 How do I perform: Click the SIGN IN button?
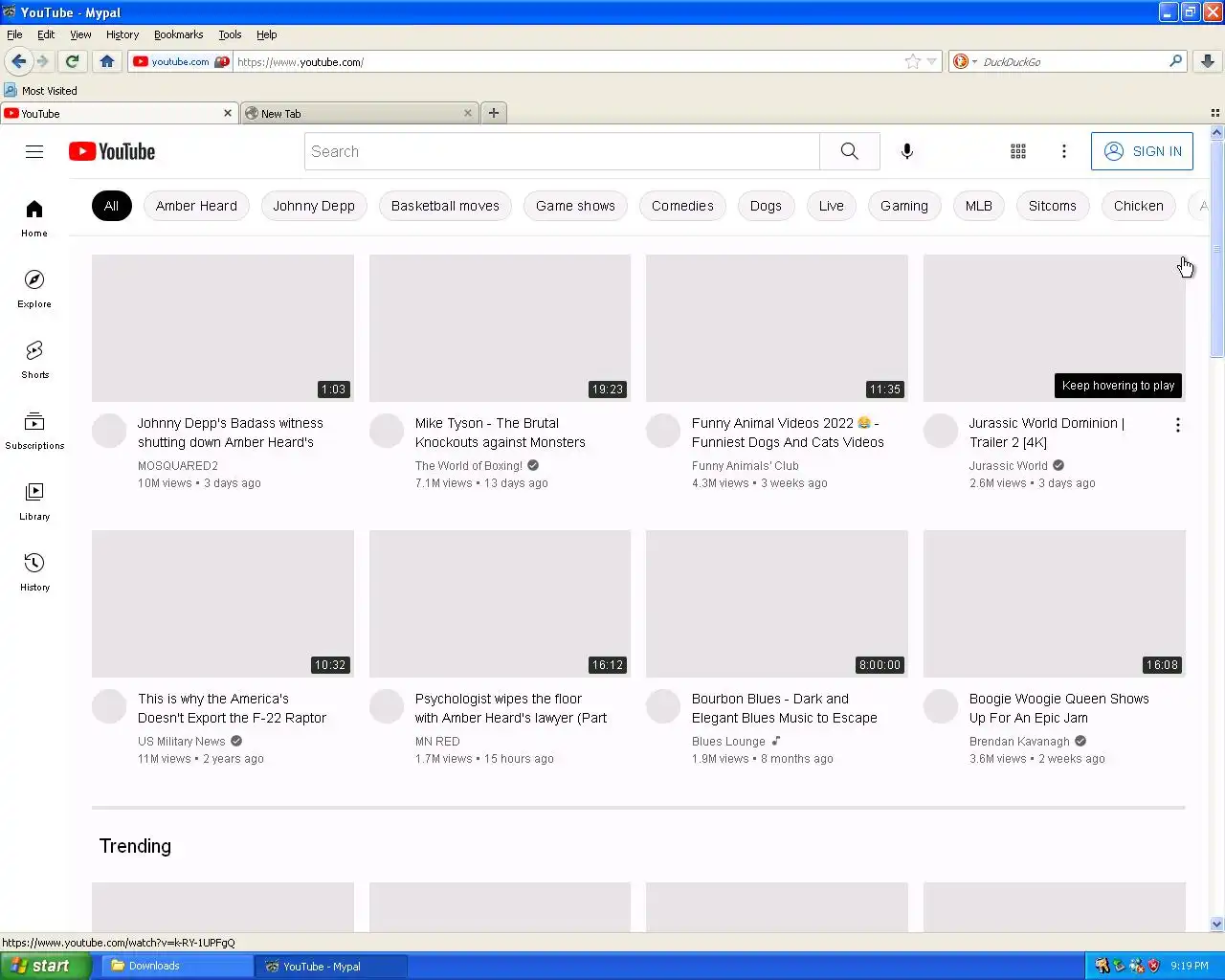1142,151
